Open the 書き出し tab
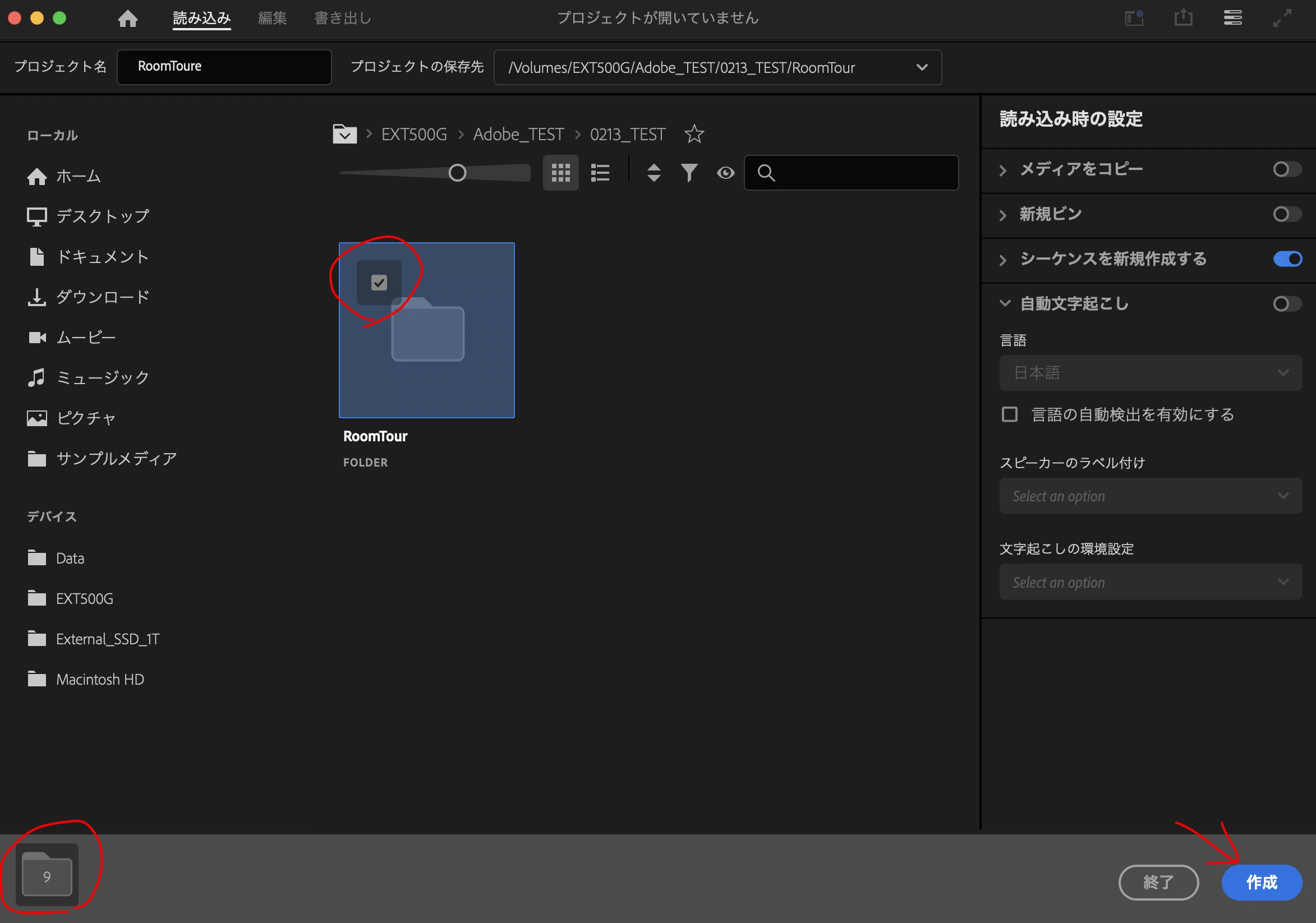The height and width of the screenshot is (923, 1316). coord(343,19)
